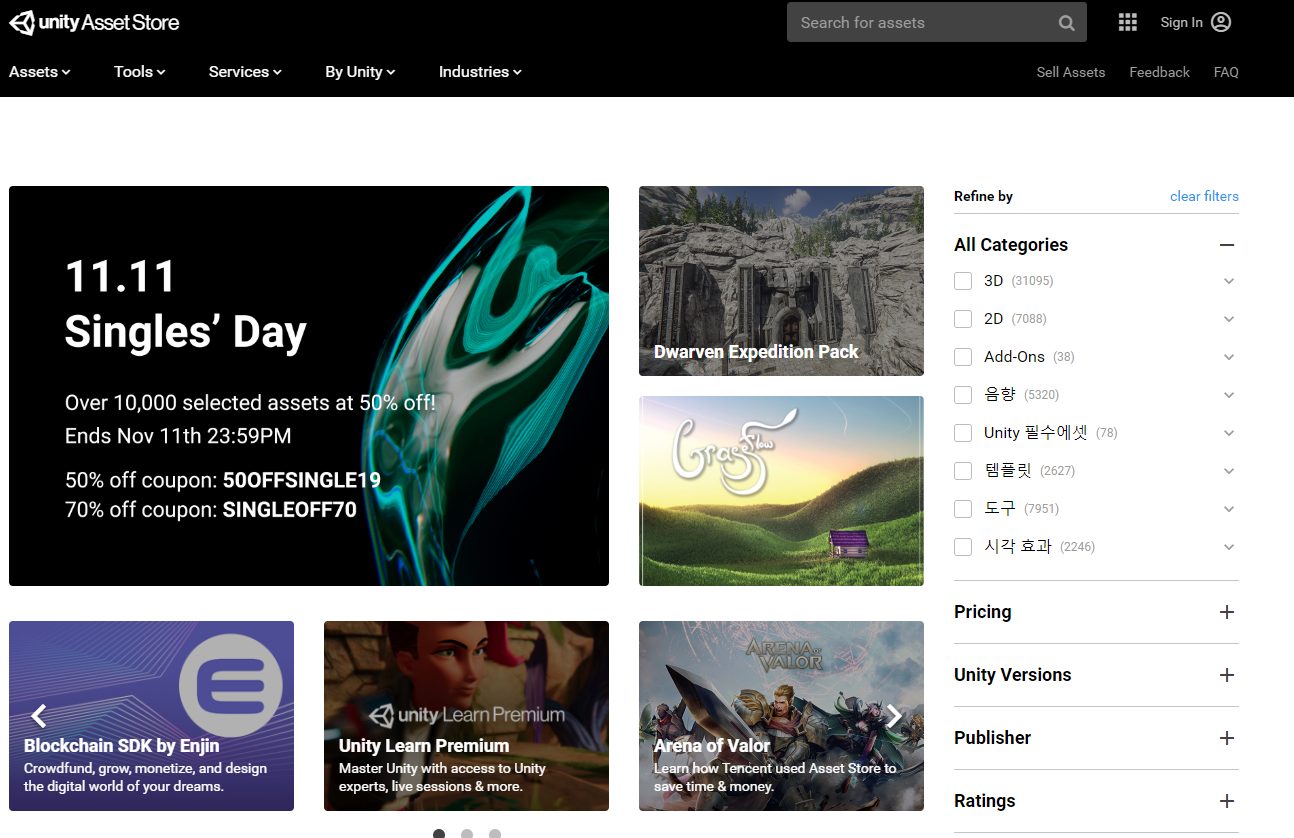Click the Ratings filter heading
The height and width of the screenshot is (838, 1294).
pos(984,801)
